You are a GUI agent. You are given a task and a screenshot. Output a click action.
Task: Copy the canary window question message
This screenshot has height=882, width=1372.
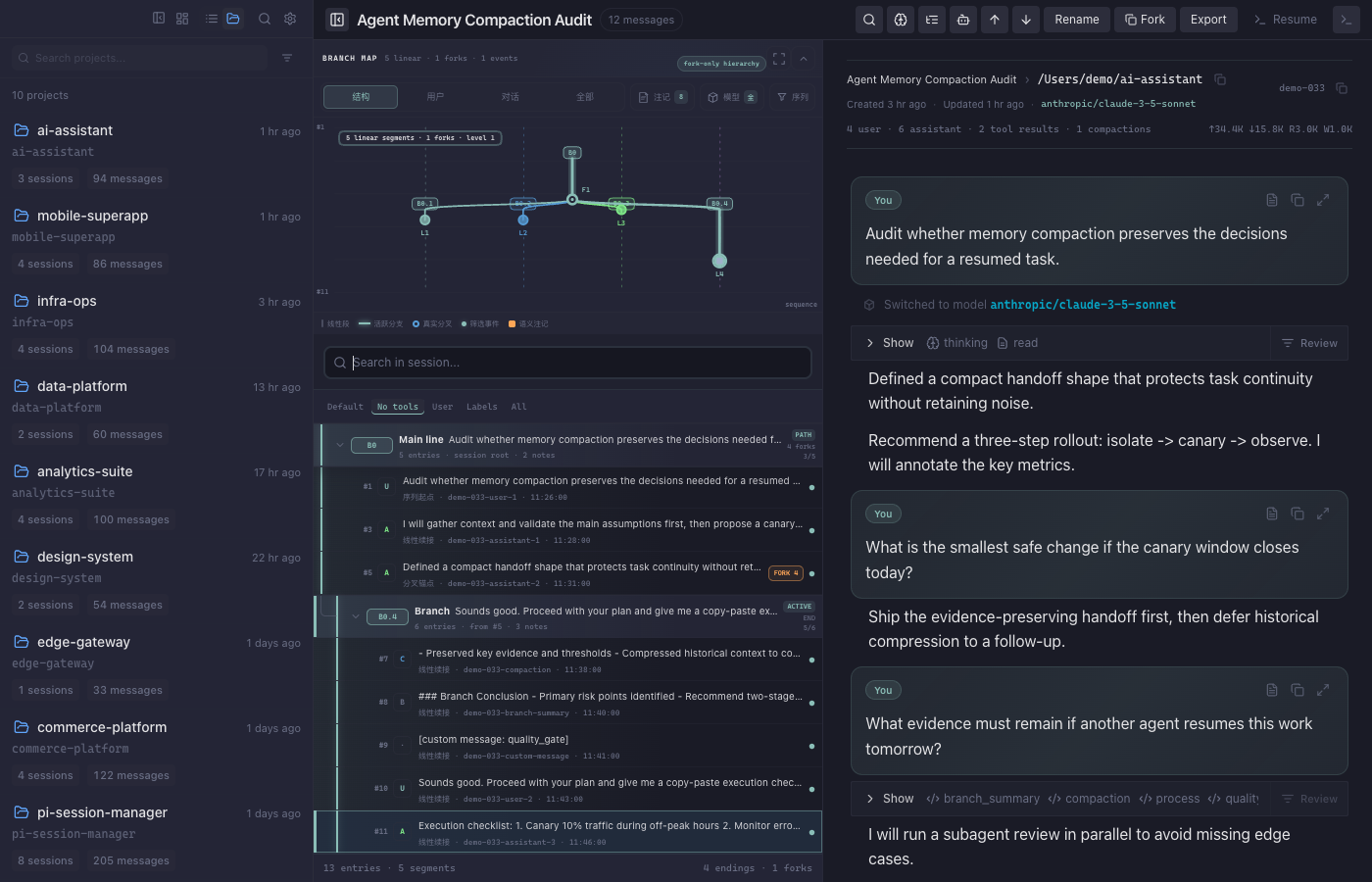[1298, 514]
